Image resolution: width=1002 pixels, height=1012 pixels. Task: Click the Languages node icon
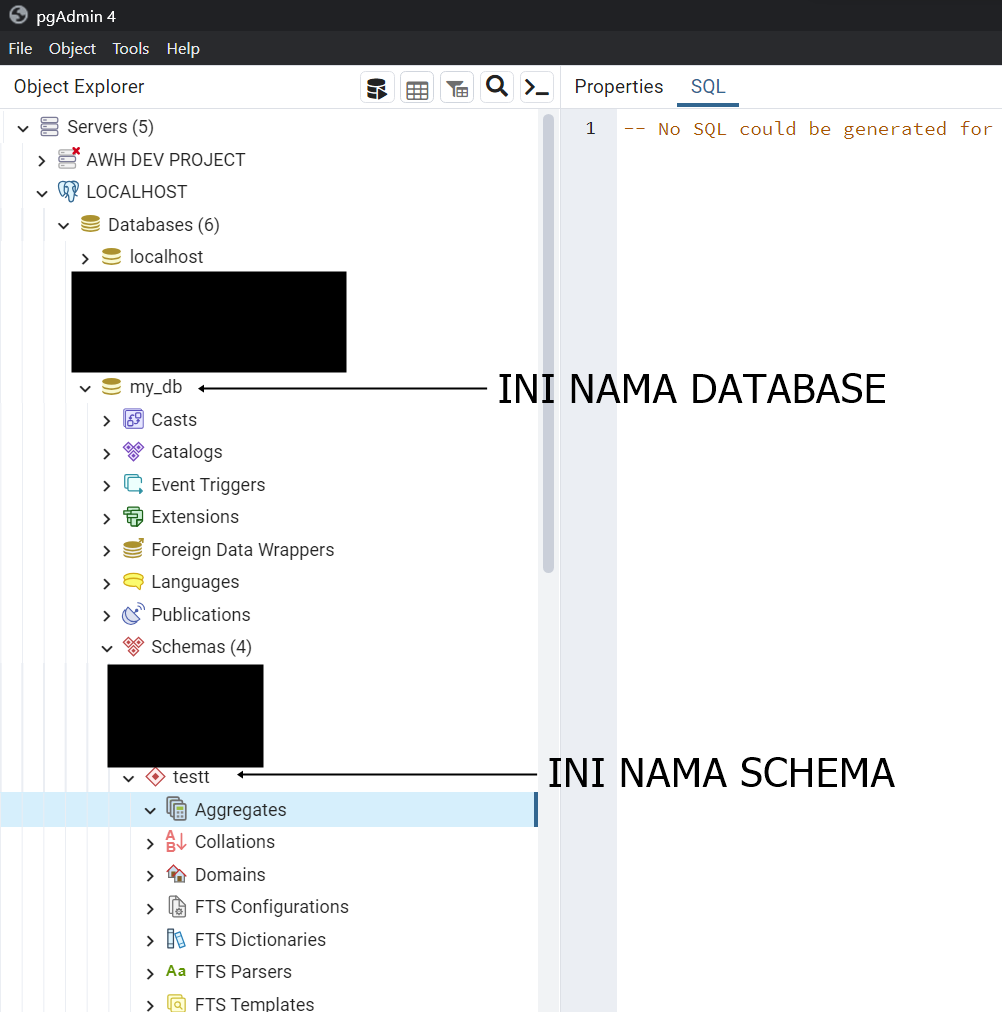pyautogui.click(x=134, y=582)
